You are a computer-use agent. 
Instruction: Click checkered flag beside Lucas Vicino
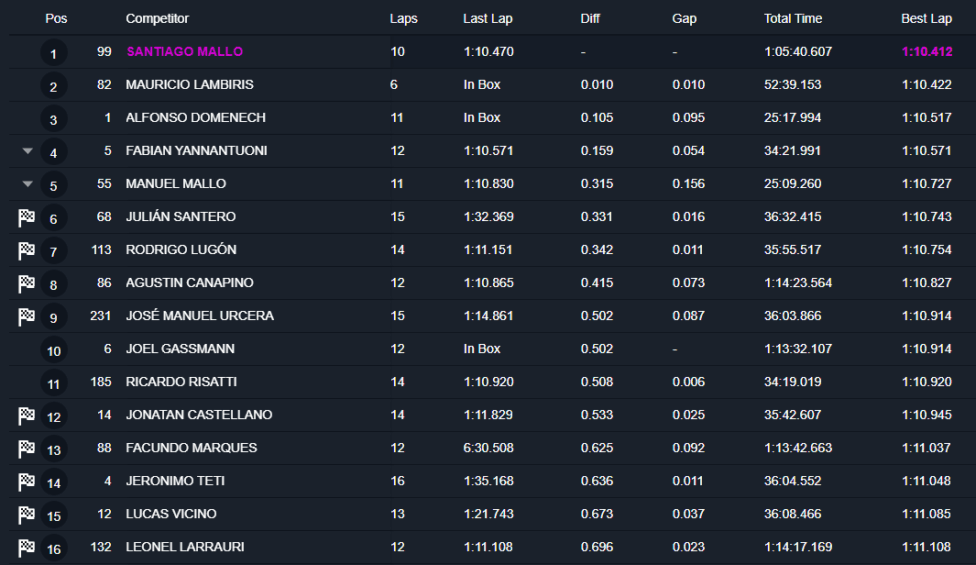point(26,514)
